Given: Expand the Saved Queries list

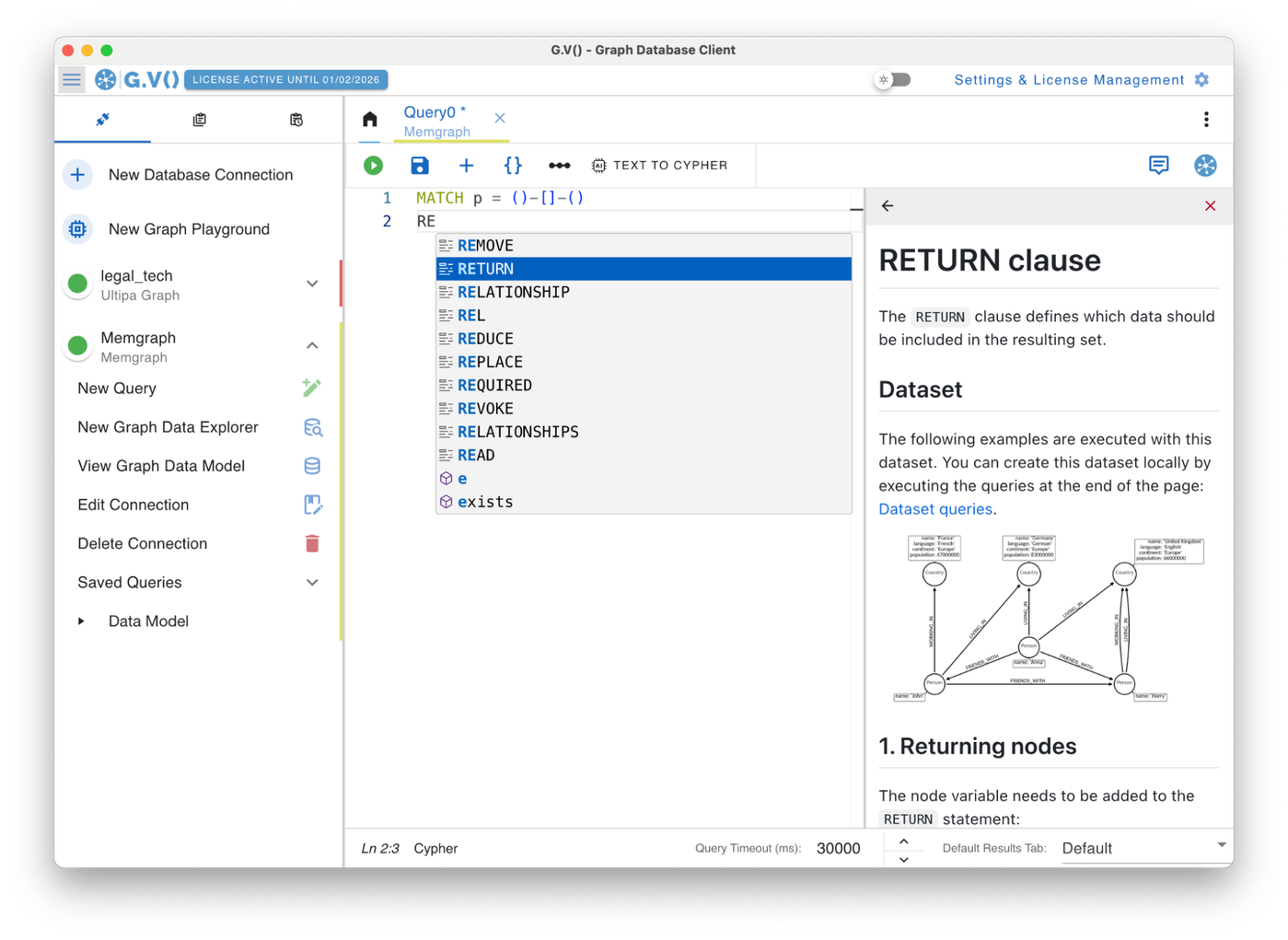Looking at the screenshot, I should click(x=312, y=583).
